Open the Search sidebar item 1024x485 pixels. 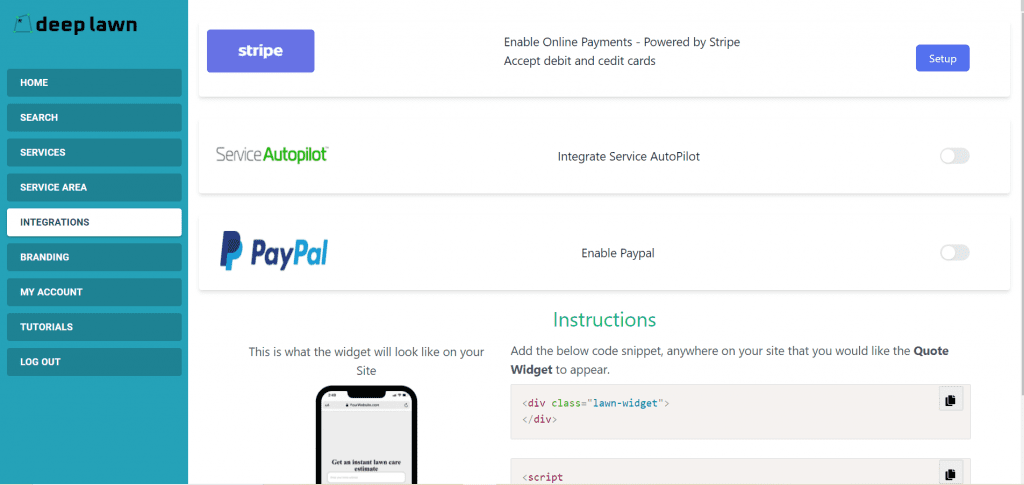point(94,117)
